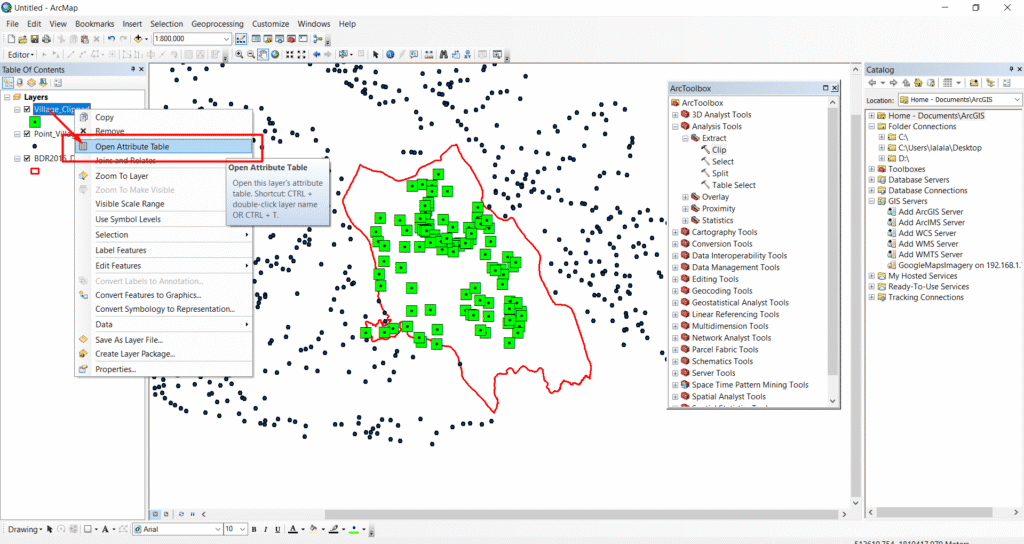Click the Underline icon in Drawing toolbar
1024x544 pixels.
click(278, 529)
